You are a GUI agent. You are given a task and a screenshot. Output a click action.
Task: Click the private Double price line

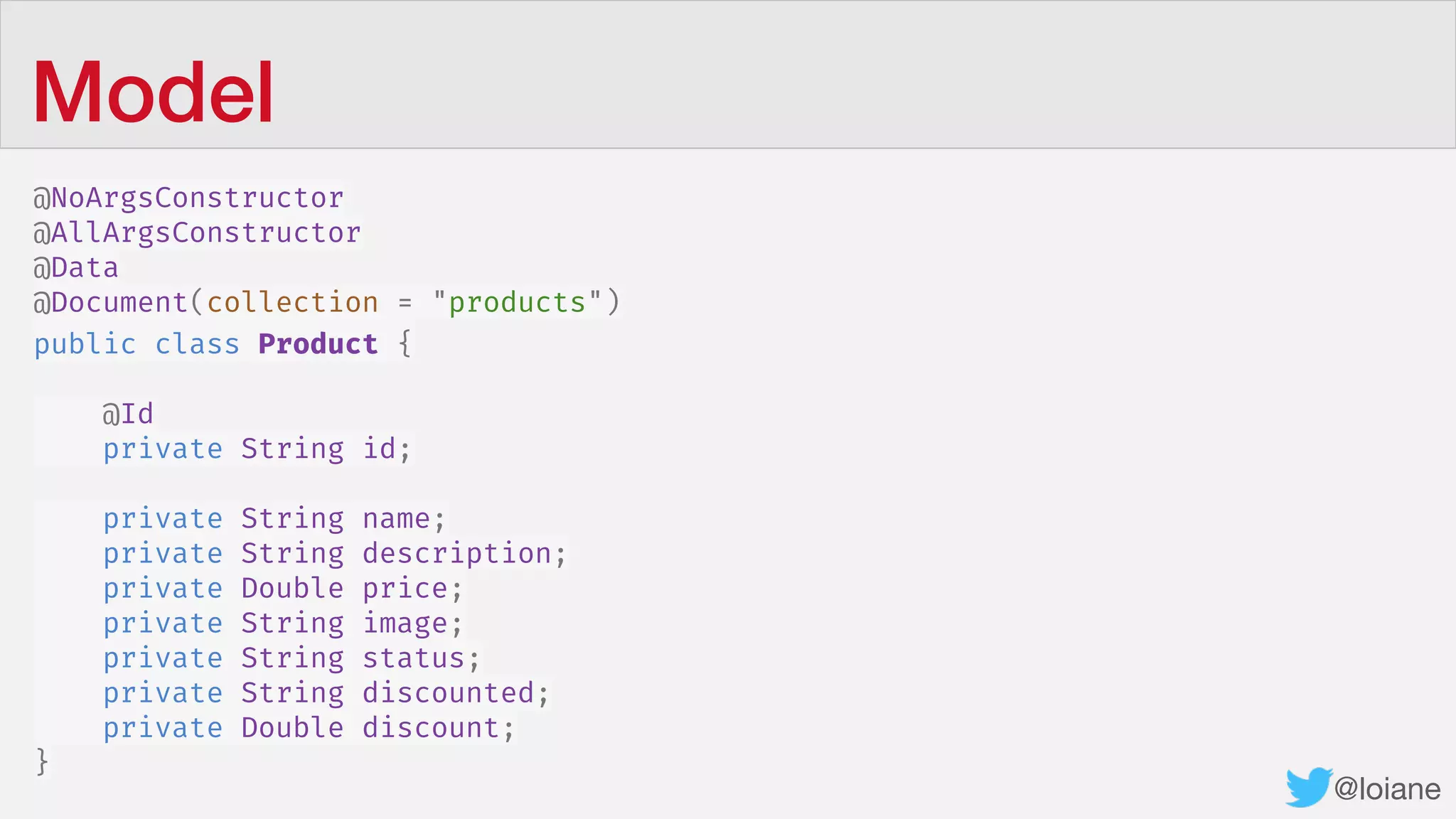pyautogui.click(x=283, y=589)
